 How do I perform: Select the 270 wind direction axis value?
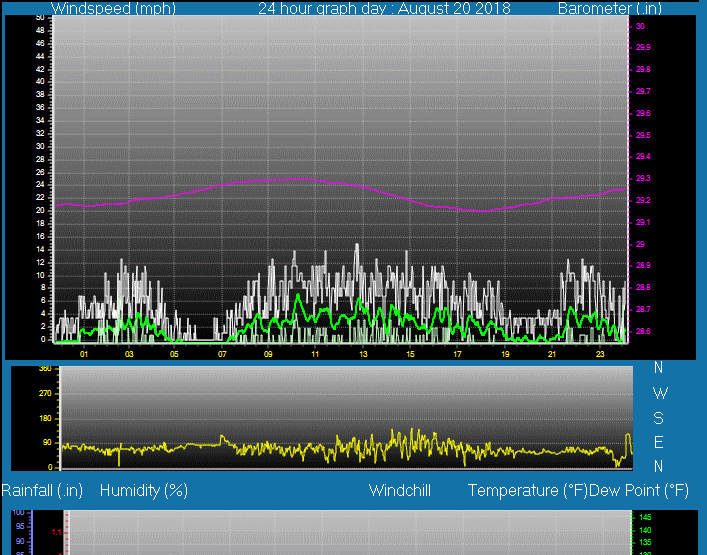(46, 394)
